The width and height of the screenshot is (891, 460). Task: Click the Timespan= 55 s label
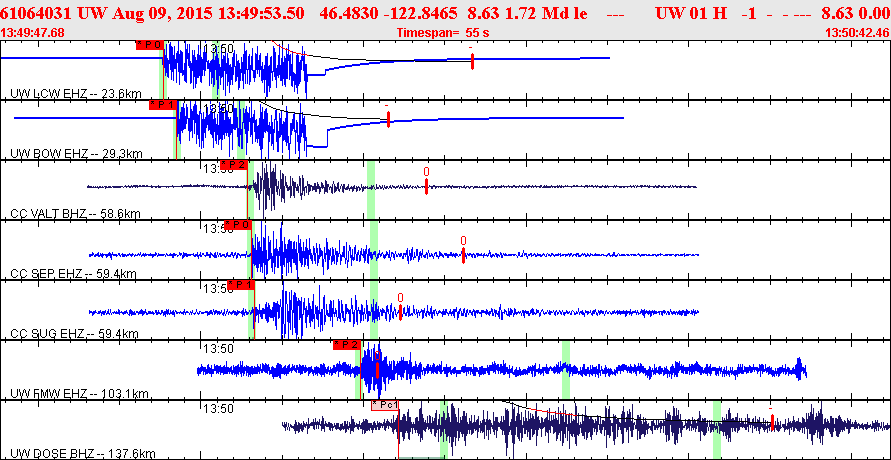click(443, 33)
